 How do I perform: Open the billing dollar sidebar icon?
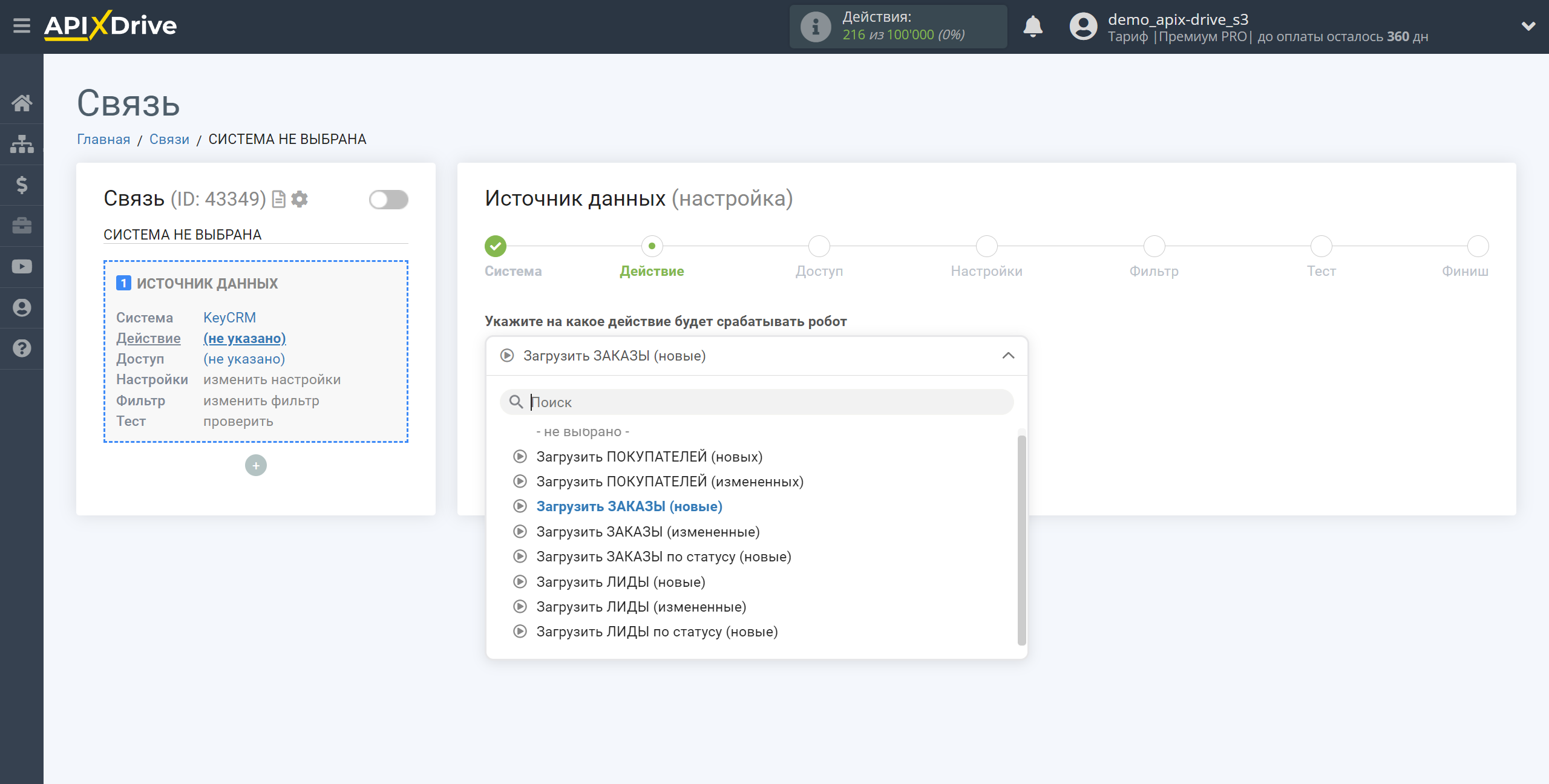[x=22, y=185]
